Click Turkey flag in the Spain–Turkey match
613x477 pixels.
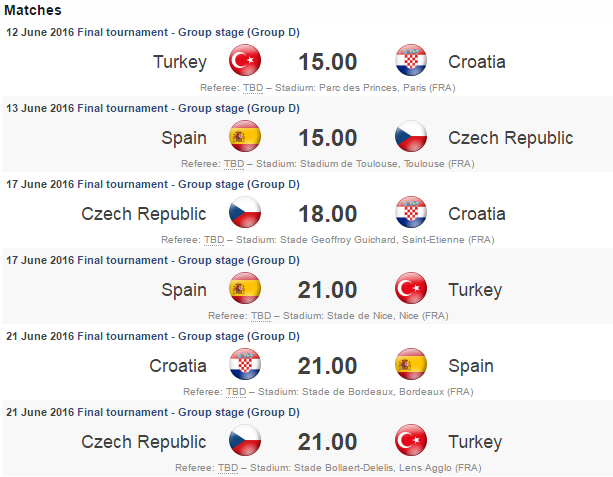pyautogui.click(x=411, y=290)
